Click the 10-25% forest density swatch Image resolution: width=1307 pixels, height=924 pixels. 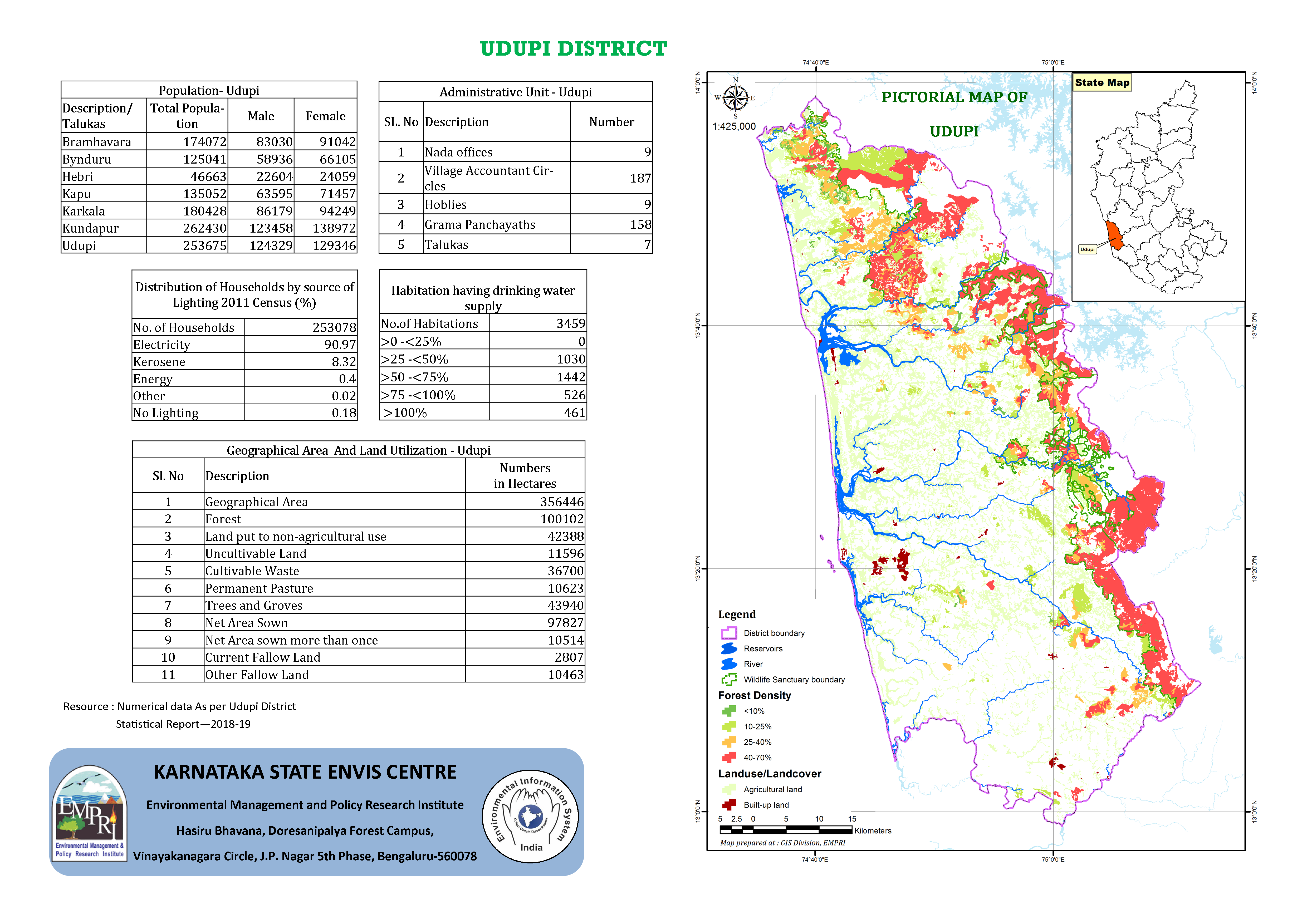point(729,726)
